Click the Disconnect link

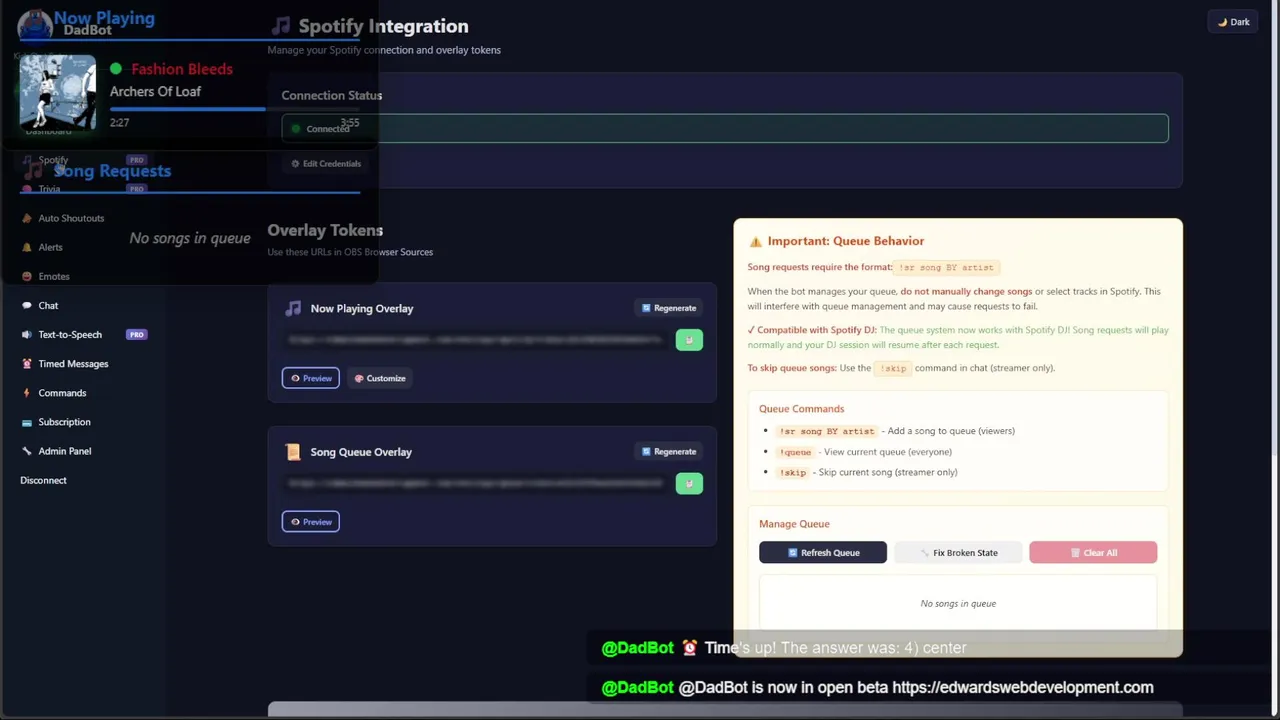43,480
